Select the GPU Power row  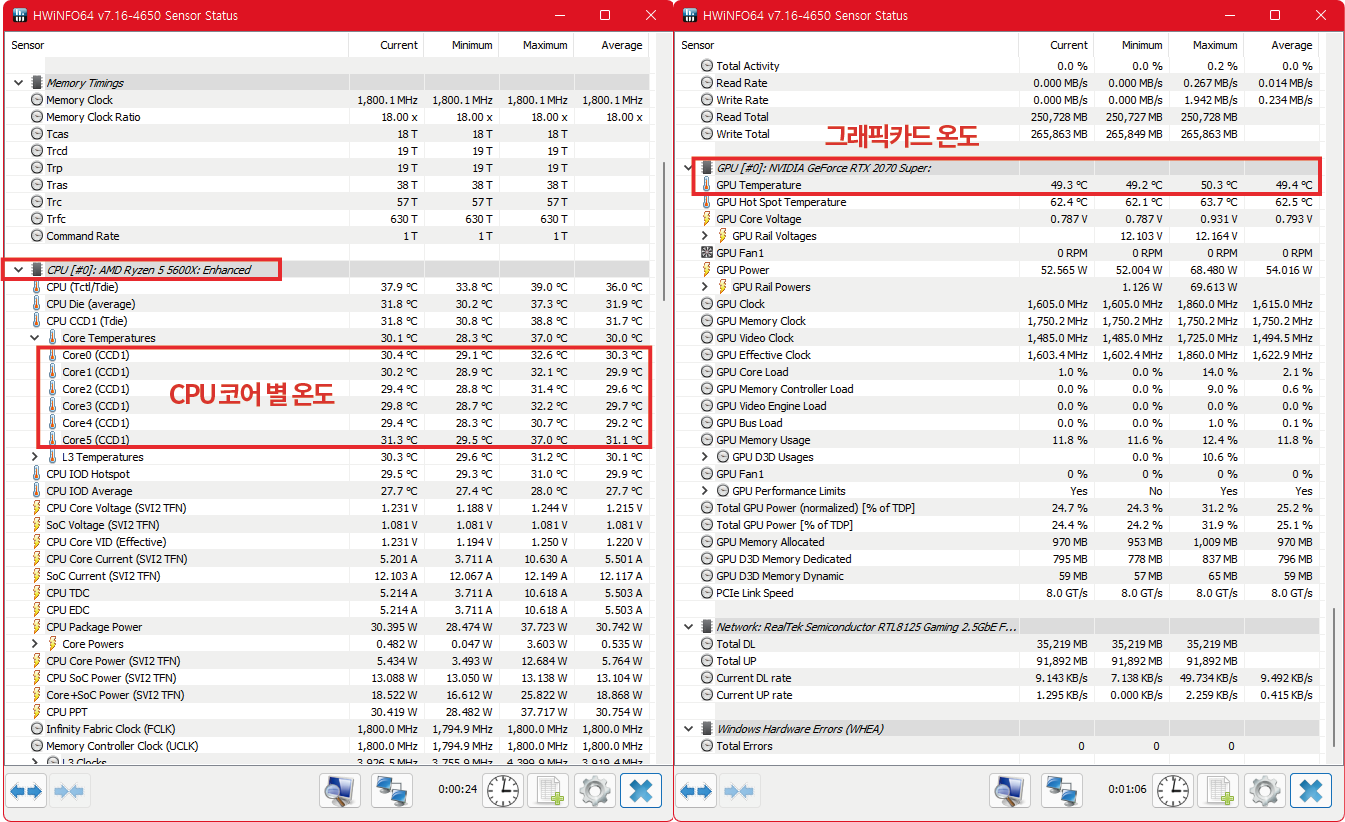point(997,270)
